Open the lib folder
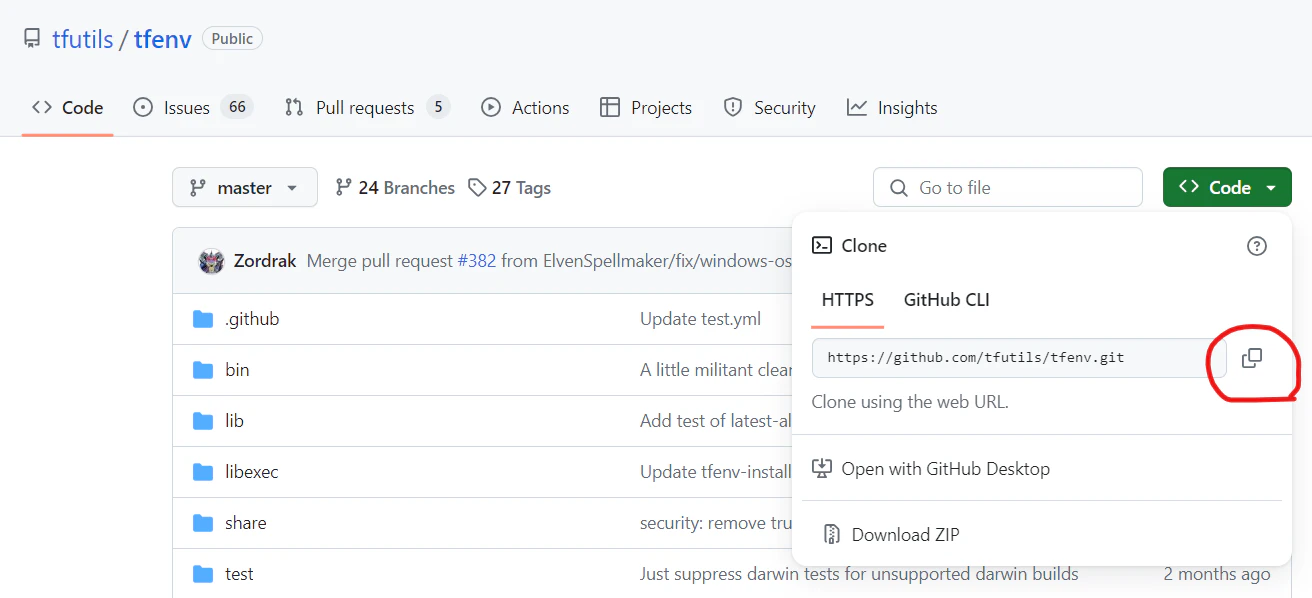Viewport: 1312px width, 598px height. (x=234, y=421)
